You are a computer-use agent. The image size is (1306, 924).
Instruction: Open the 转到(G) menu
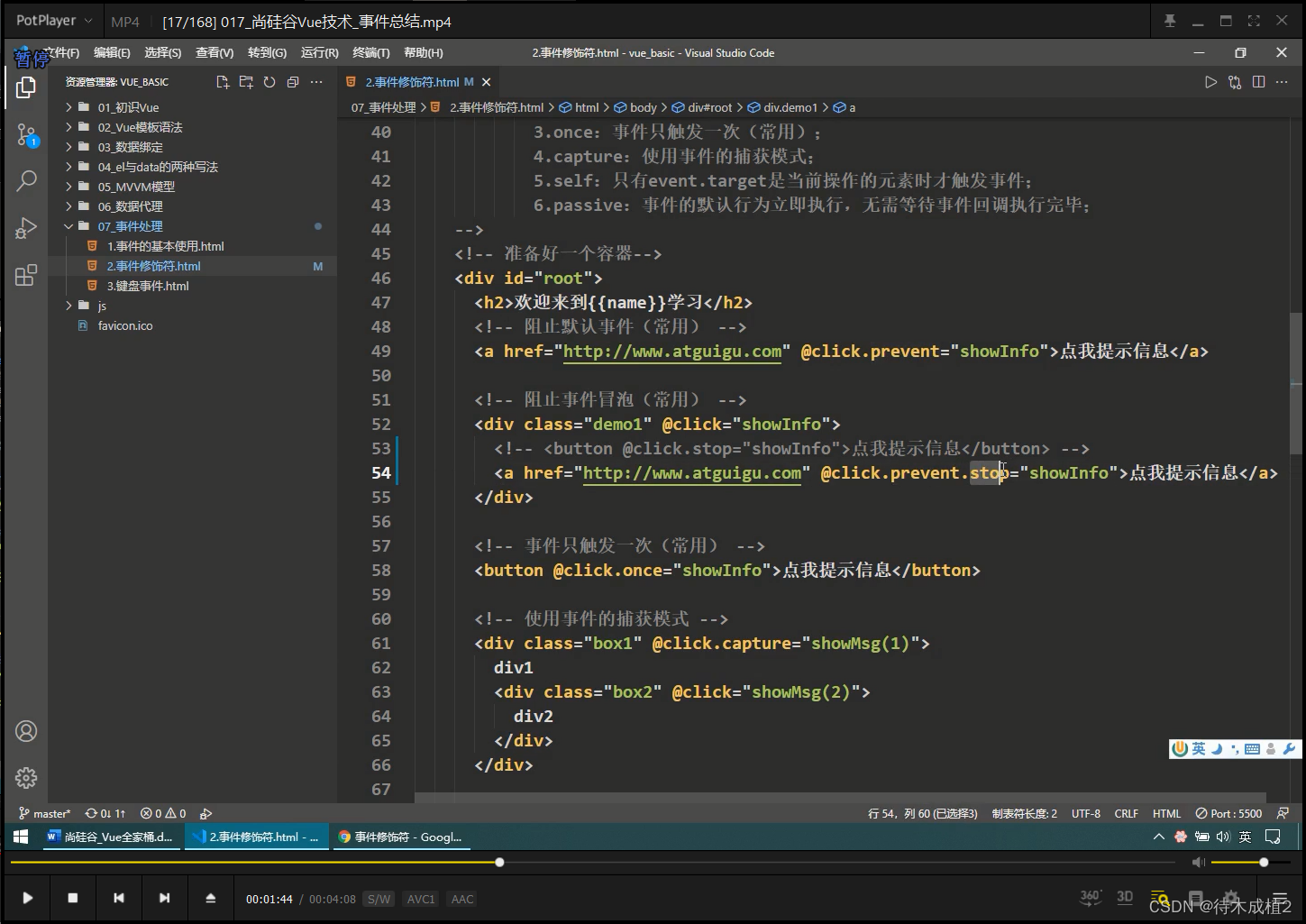(267, 52)
